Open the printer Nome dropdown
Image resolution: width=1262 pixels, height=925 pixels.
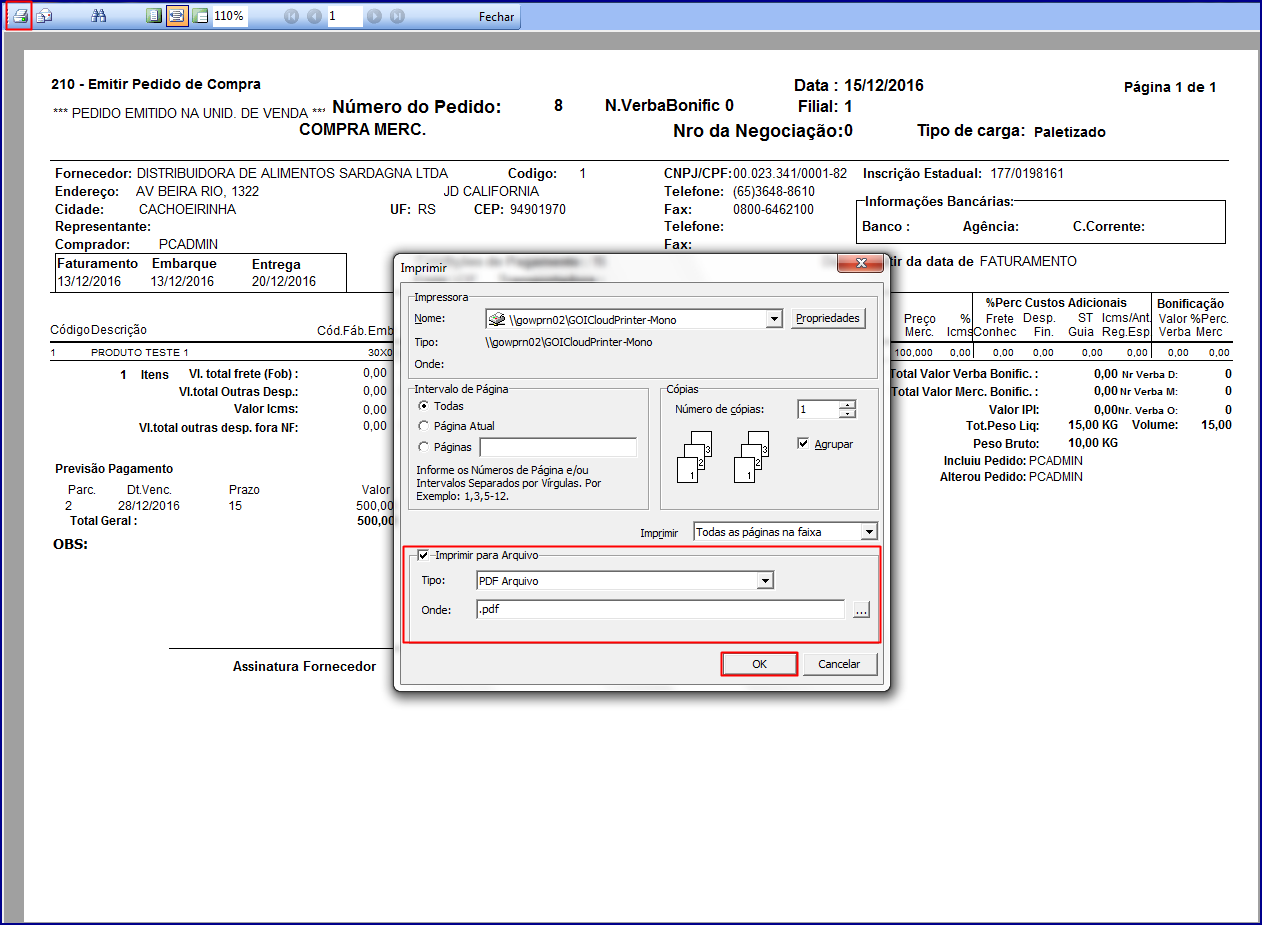773,319
